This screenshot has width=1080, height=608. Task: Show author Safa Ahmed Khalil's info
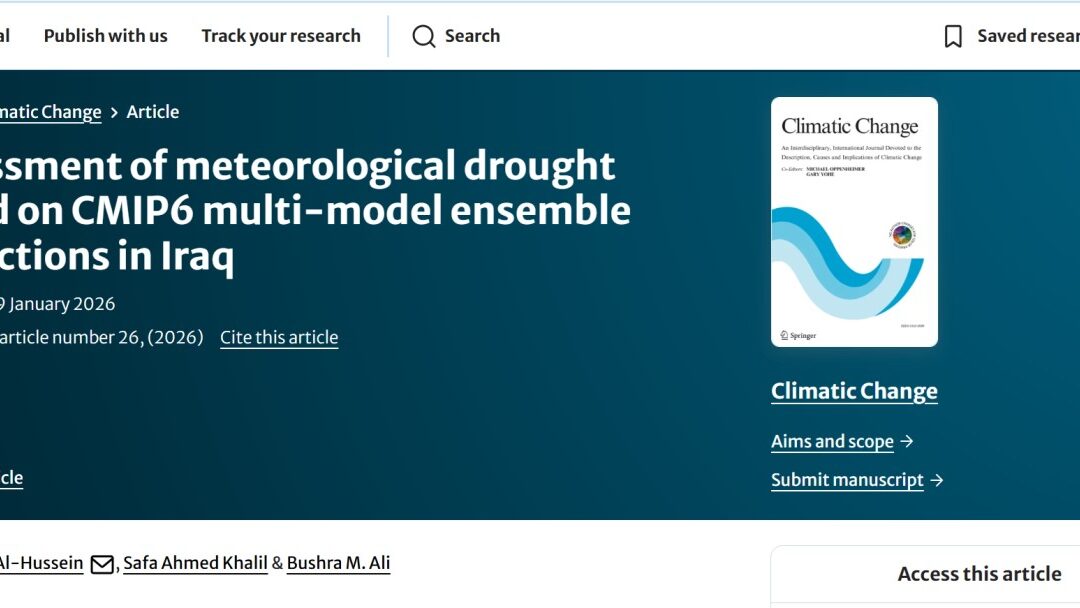click(195, 563)
